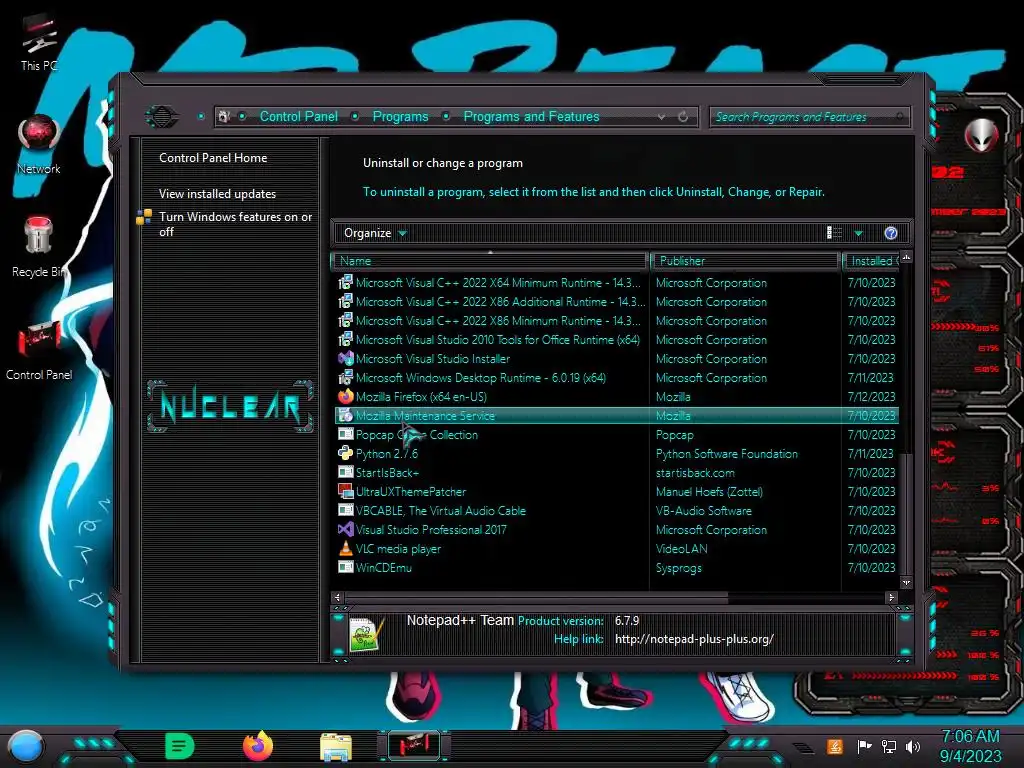The width and height of the screenshot is (1024, 768).
Task: Select the Popcap Collection row
Action: pyautogui.click(x=616, y=434)
